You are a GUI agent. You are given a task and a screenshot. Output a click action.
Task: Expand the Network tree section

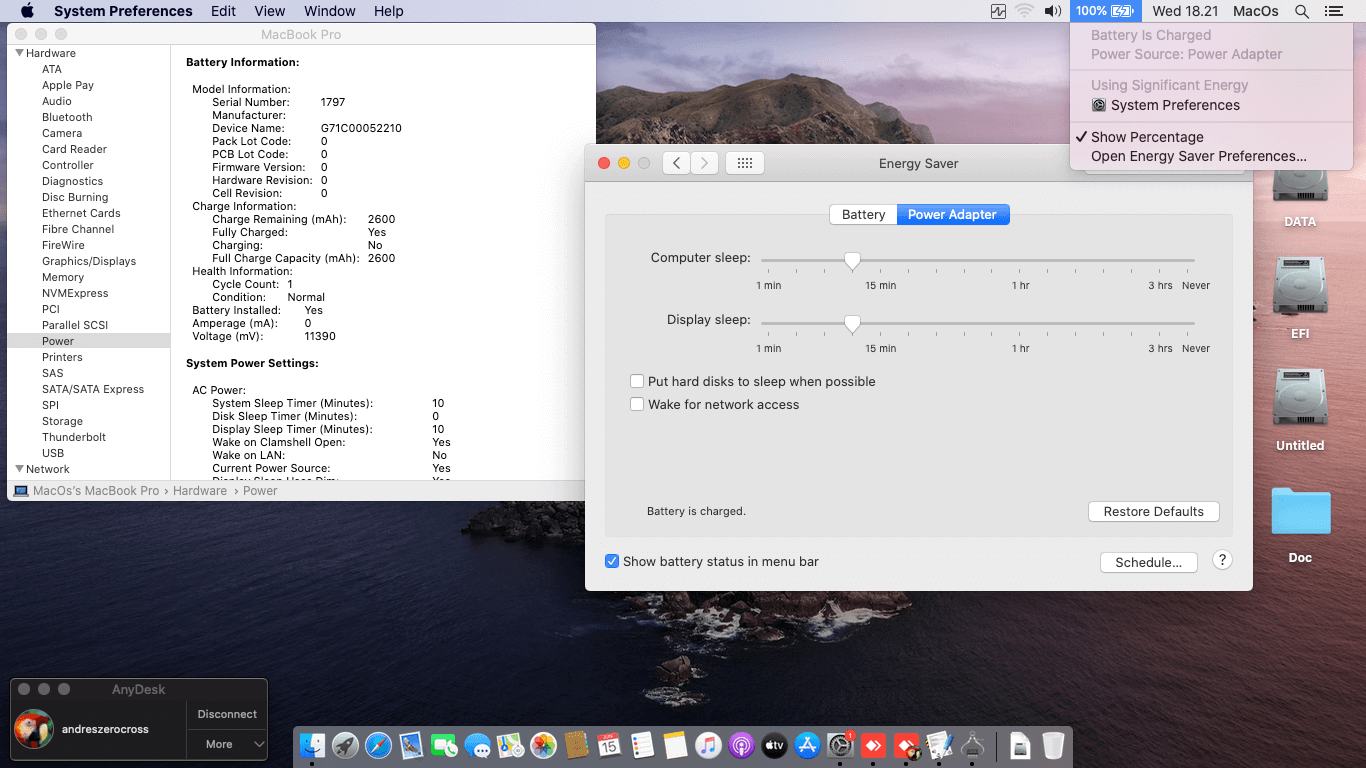19,469
